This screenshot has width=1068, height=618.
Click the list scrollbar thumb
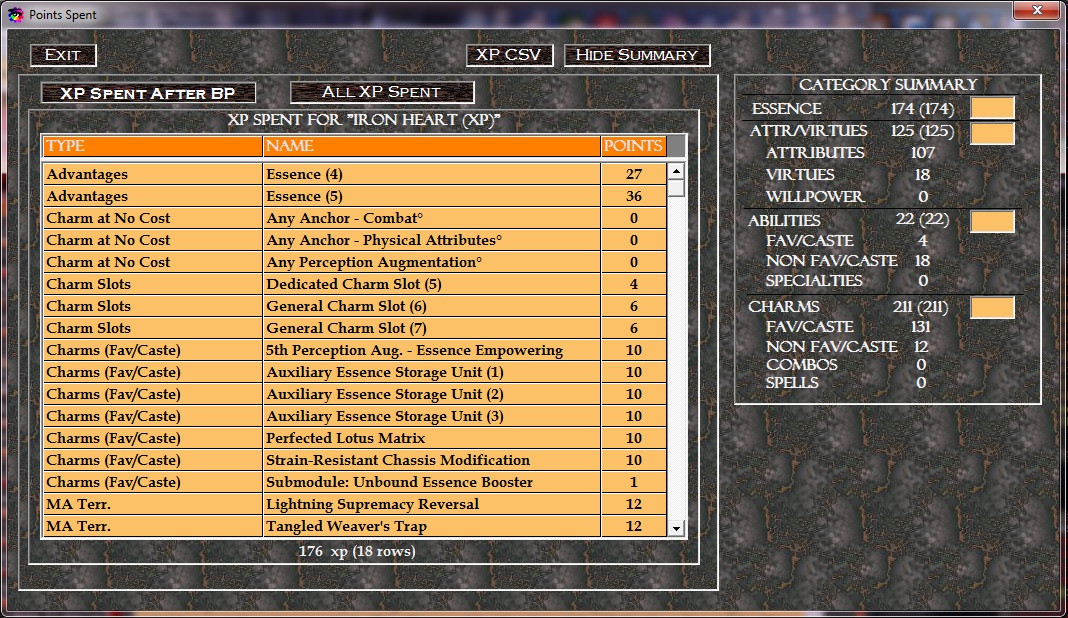(x=676, y=188)
